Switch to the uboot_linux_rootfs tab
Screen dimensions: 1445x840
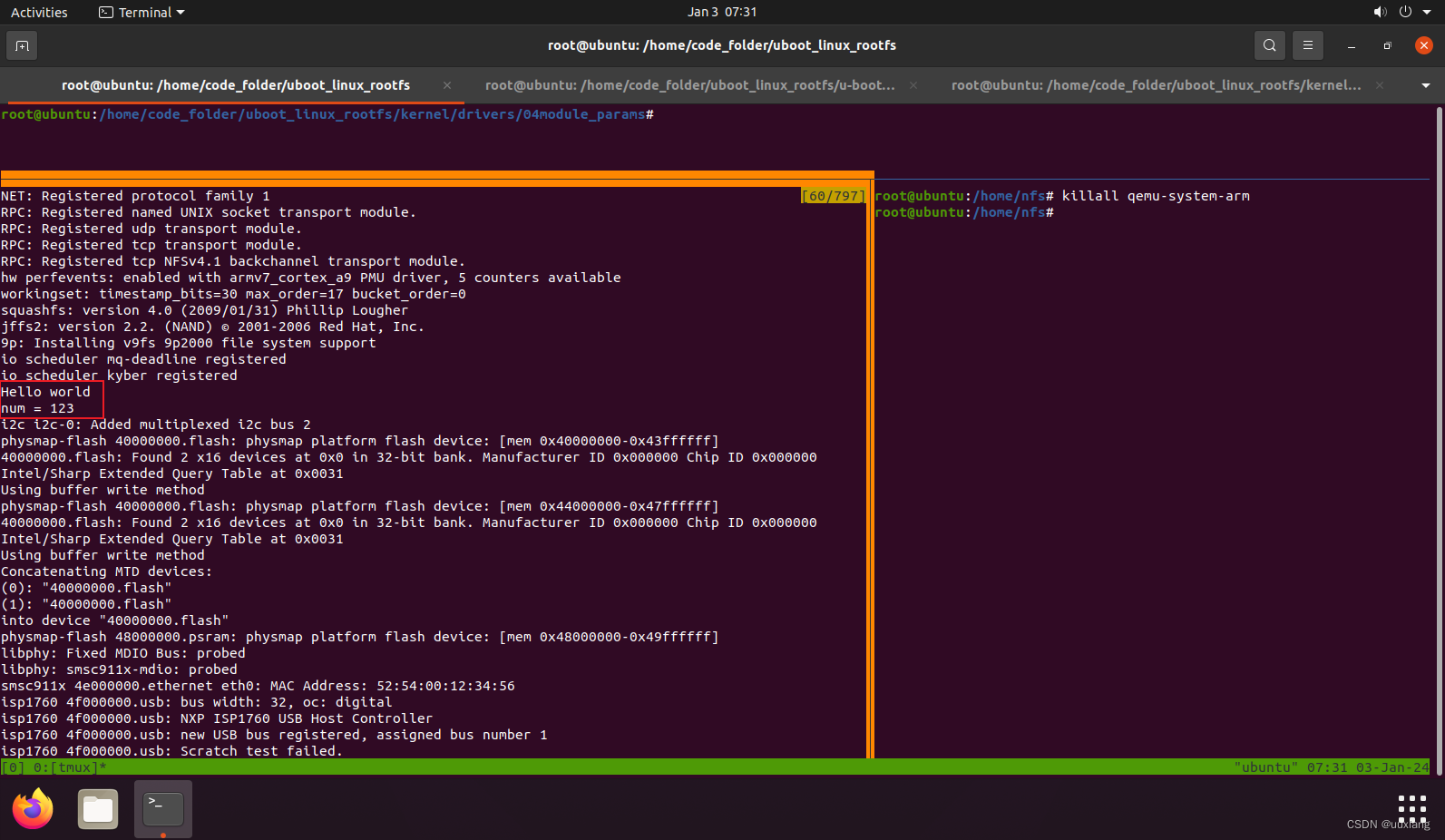236,85
